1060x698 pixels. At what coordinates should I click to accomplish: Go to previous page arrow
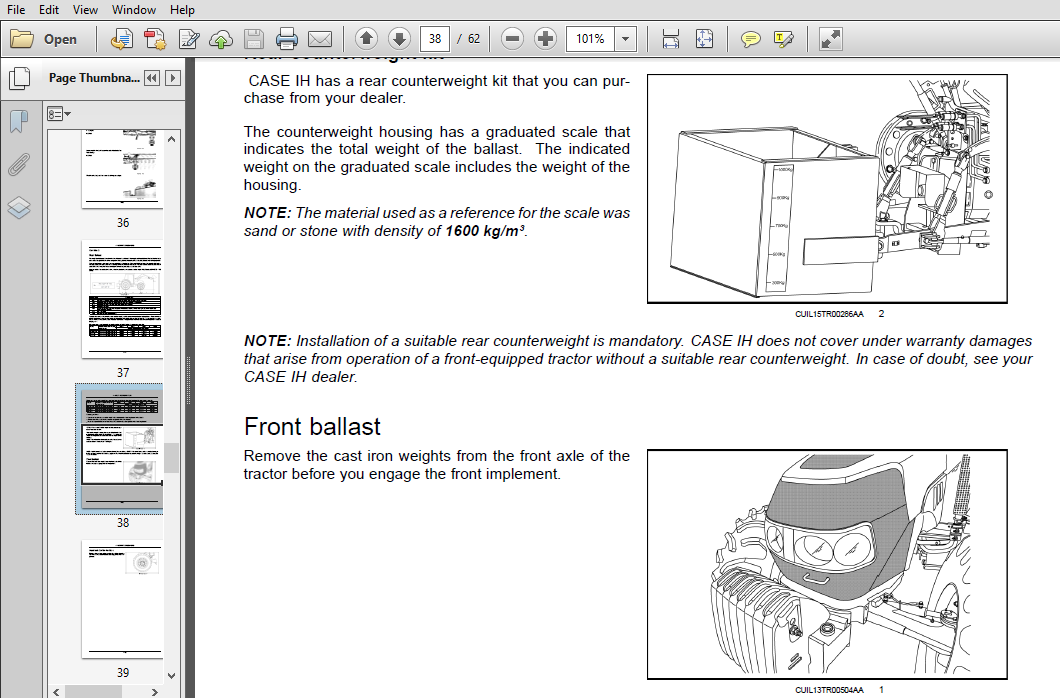(366, 39)
